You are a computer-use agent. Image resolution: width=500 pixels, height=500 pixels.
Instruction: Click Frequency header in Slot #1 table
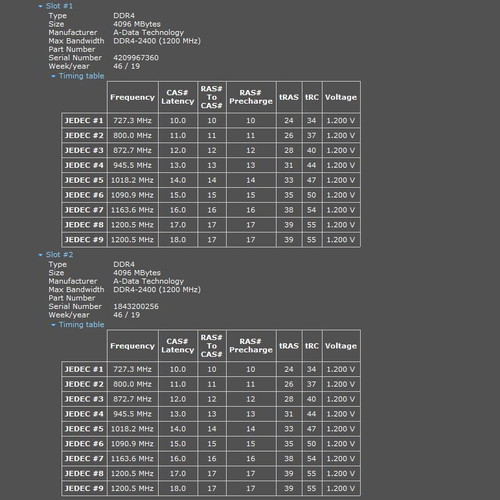(133, 97)
